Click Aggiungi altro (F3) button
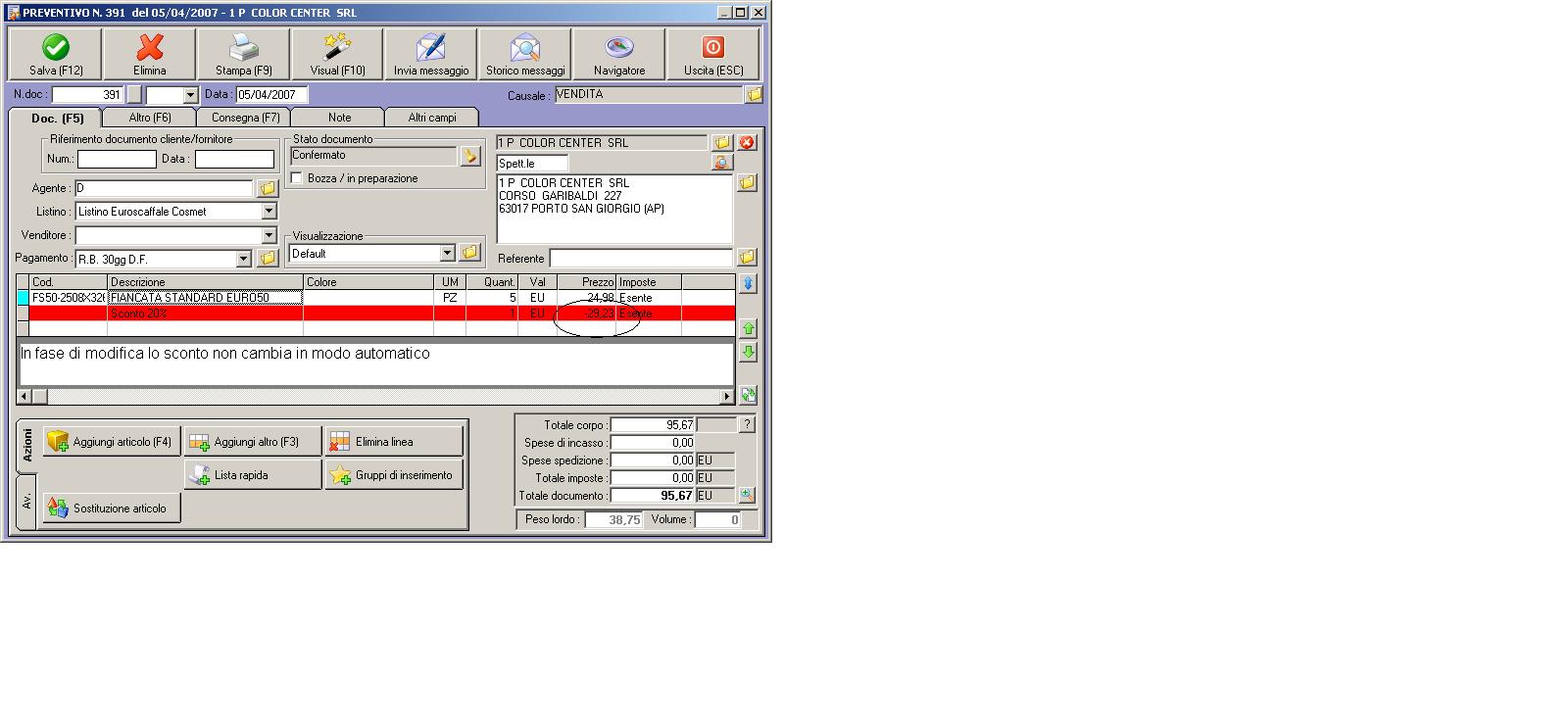 pyautogui.click(x=253, y=442)
